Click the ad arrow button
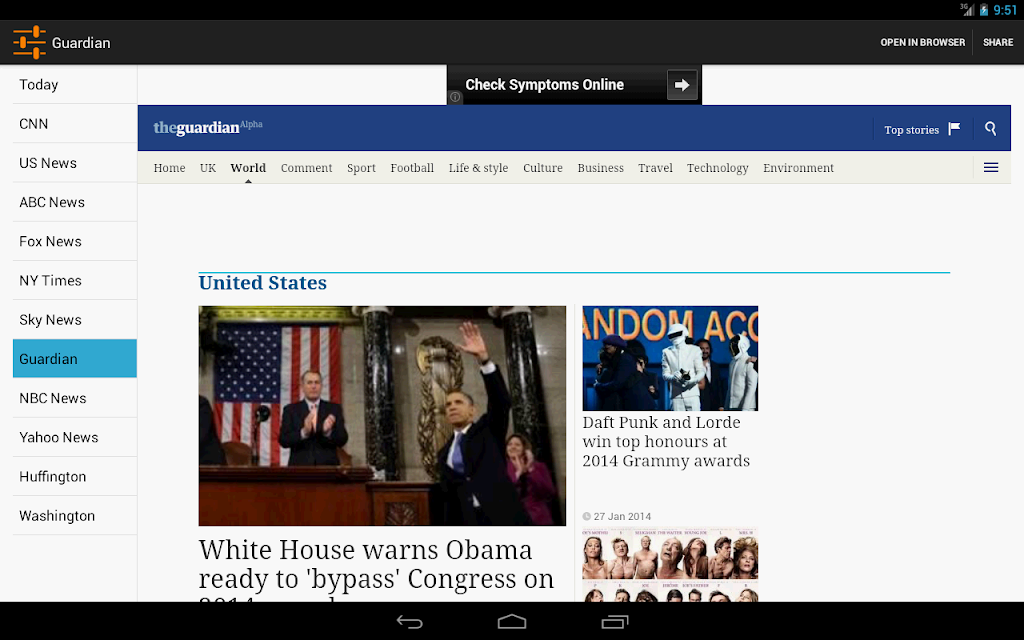Screen dimensions: 1024x640 pos(682,85)
